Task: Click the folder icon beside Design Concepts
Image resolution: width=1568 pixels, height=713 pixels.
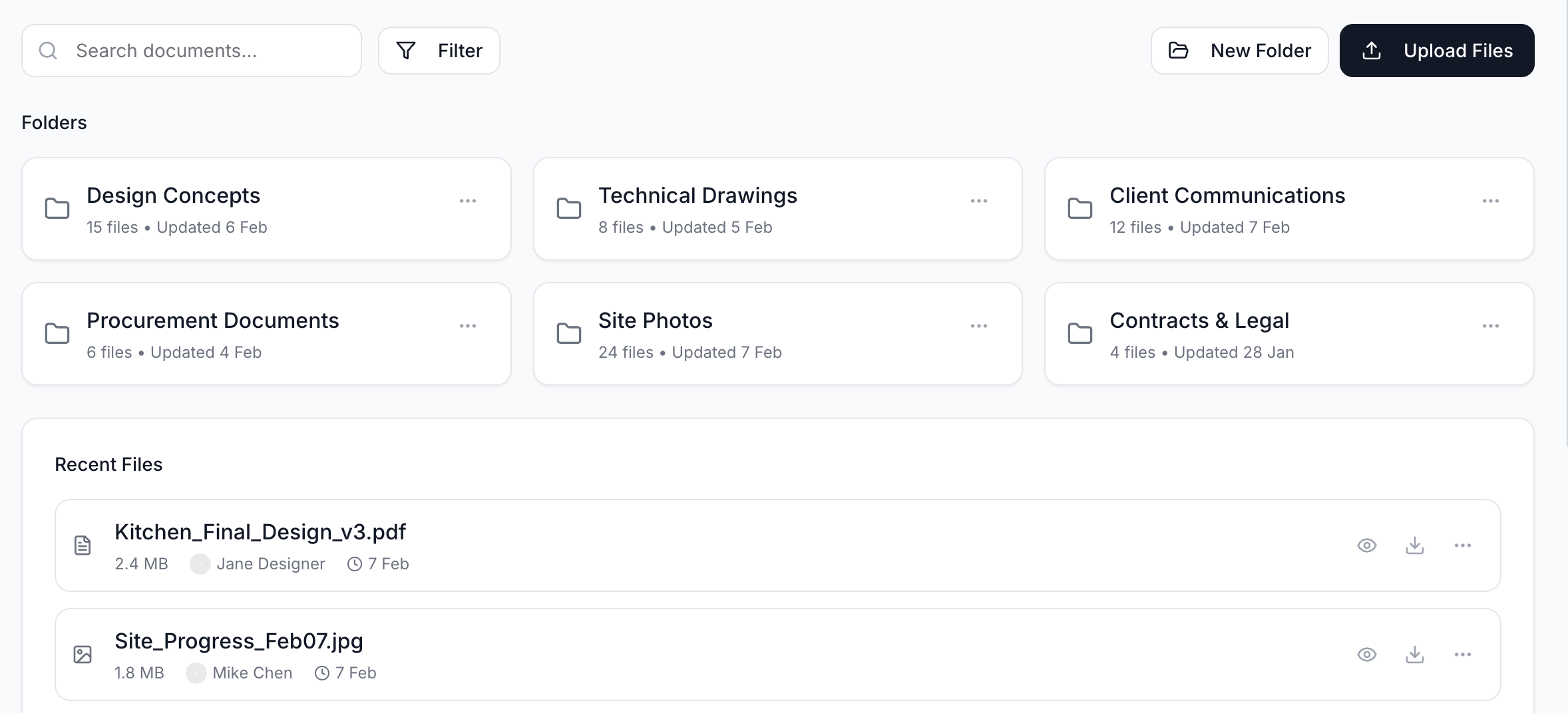Action: [x=57, y=208]
